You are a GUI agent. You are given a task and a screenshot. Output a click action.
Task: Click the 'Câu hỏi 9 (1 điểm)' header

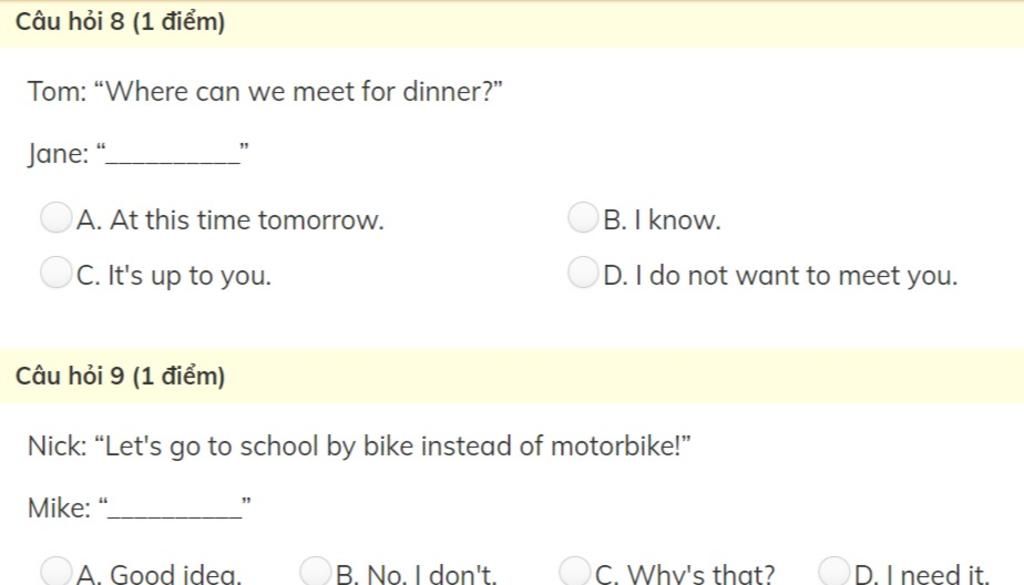pyautogui.click(x=120, y=376)
